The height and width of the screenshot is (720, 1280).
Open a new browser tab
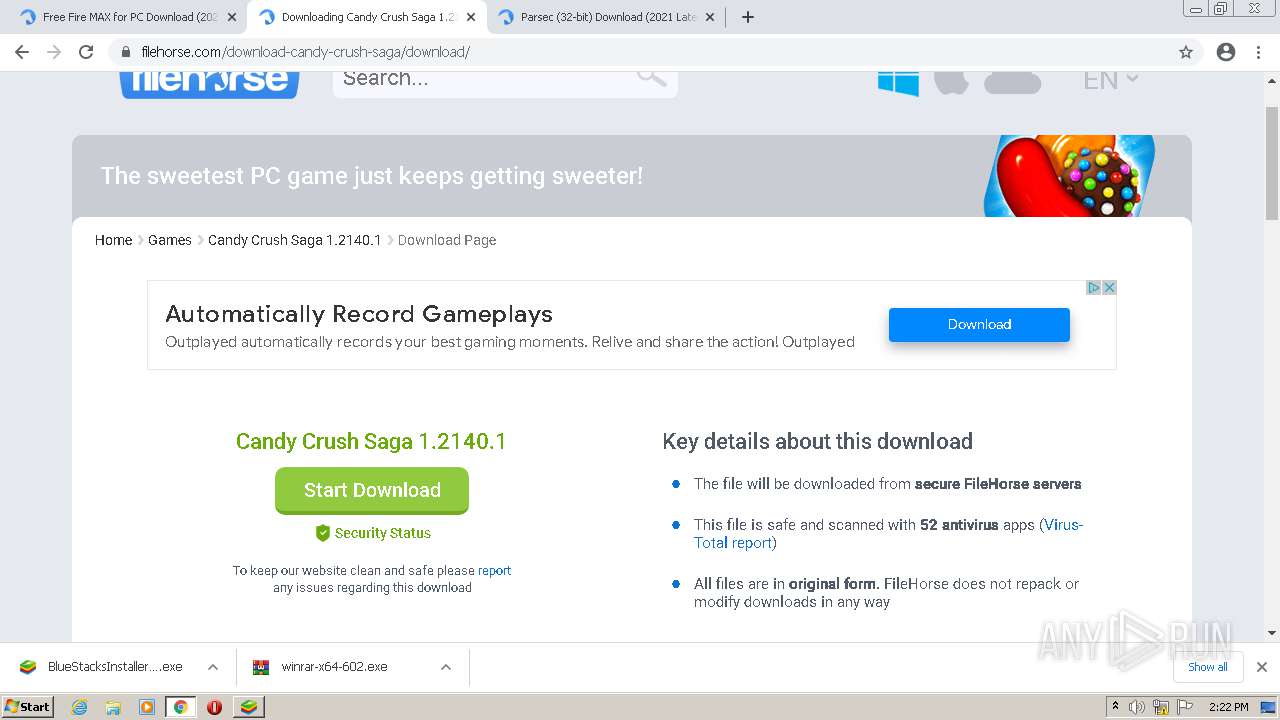(748, 17)
